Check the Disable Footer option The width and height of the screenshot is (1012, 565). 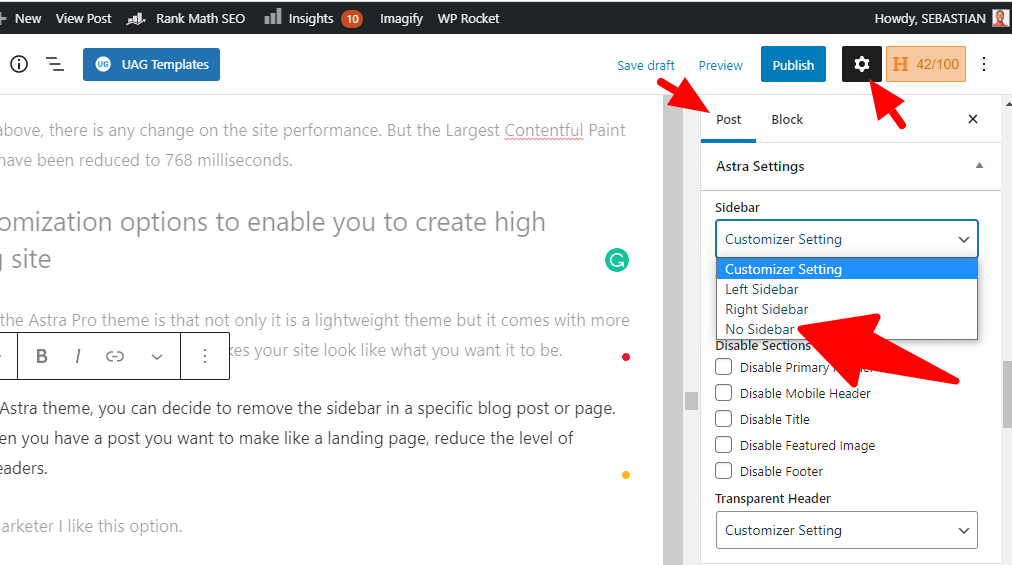tap(724, 471)
